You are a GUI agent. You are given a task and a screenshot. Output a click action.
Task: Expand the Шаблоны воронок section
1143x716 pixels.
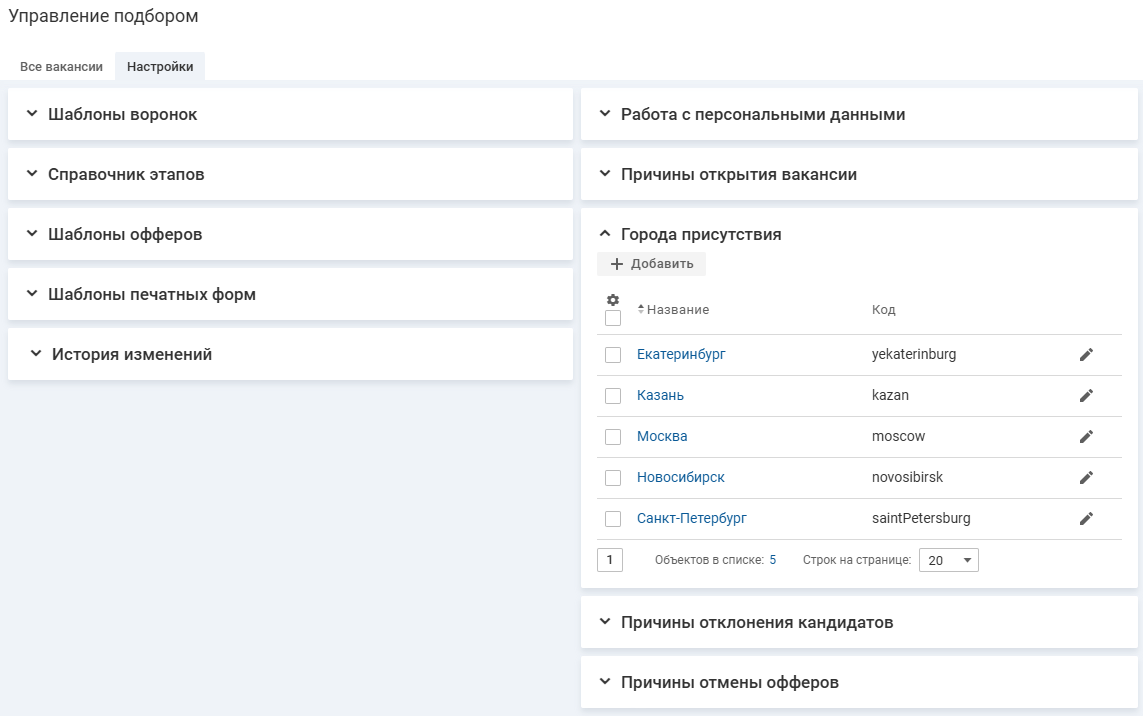tap(32, 114)
